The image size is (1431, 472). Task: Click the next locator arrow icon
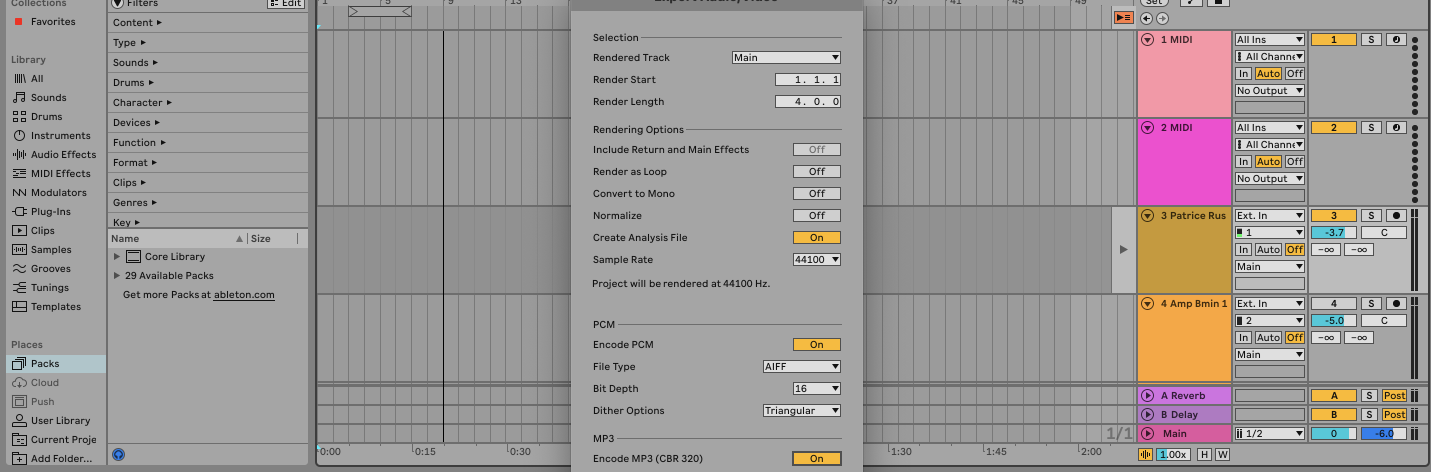click(x=1162, y=18)
